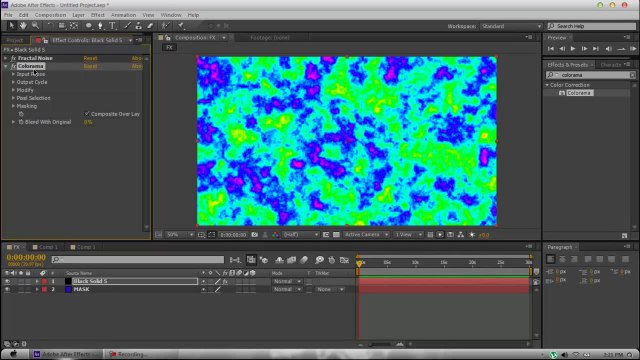This screenshot has height=360, width=640.
Task: Select Colorama in Effects & Presets list
Action: click(x=579, y=93)
